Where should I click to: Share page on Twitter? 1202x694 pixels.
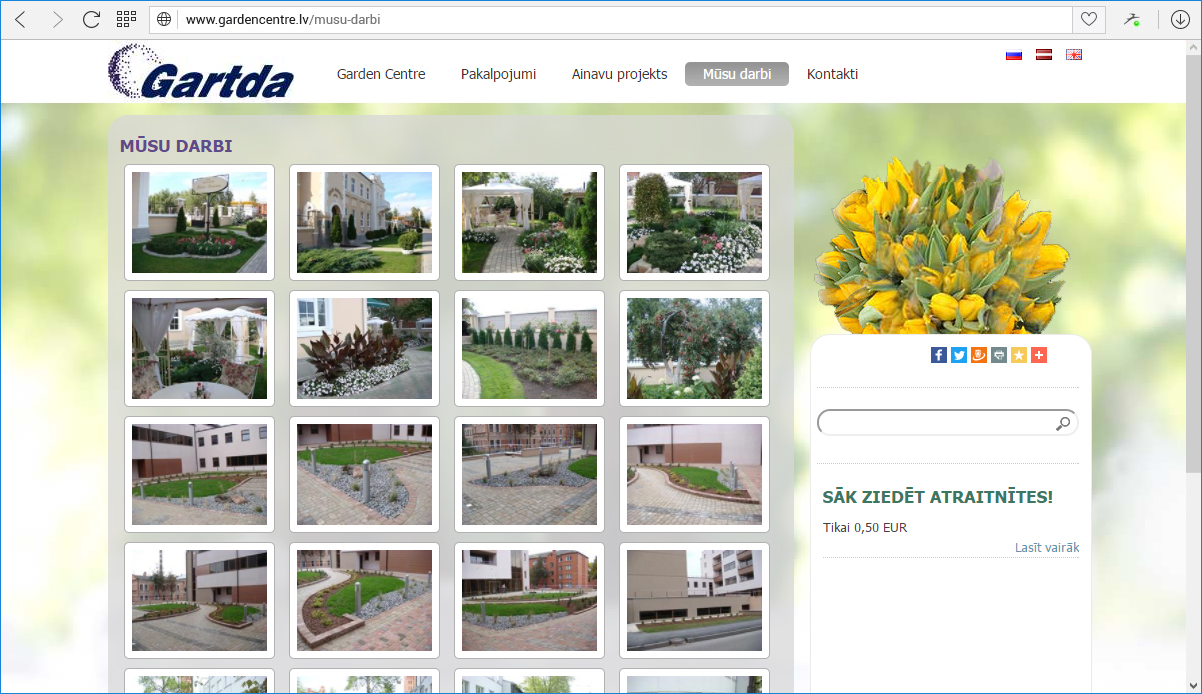959,355
